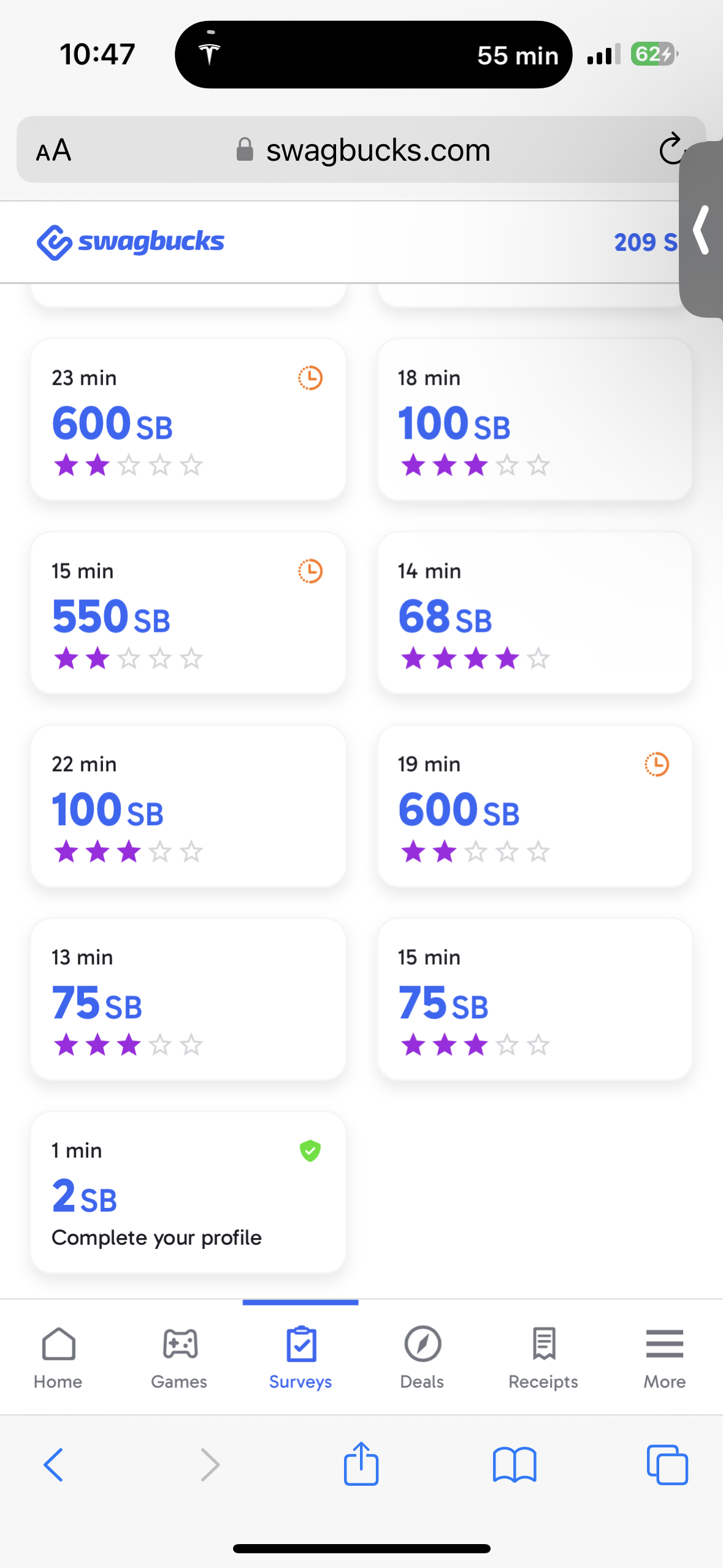Start the 14 min 68 SB survey

[535, 613]
